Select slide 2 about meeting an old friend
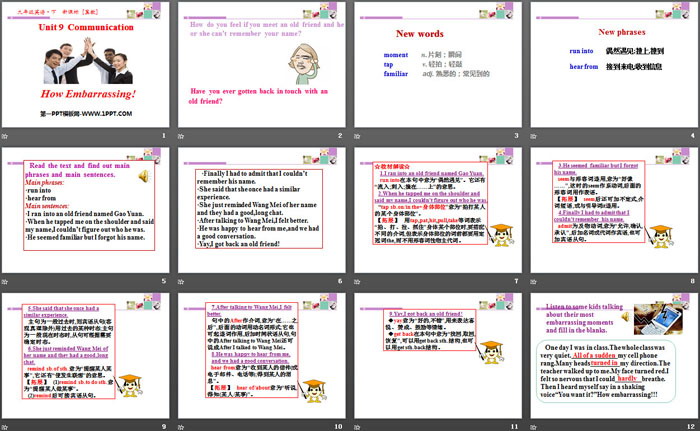Image resolution: width=700 pixels, height=431 pixels. click(x=262, y=64)
